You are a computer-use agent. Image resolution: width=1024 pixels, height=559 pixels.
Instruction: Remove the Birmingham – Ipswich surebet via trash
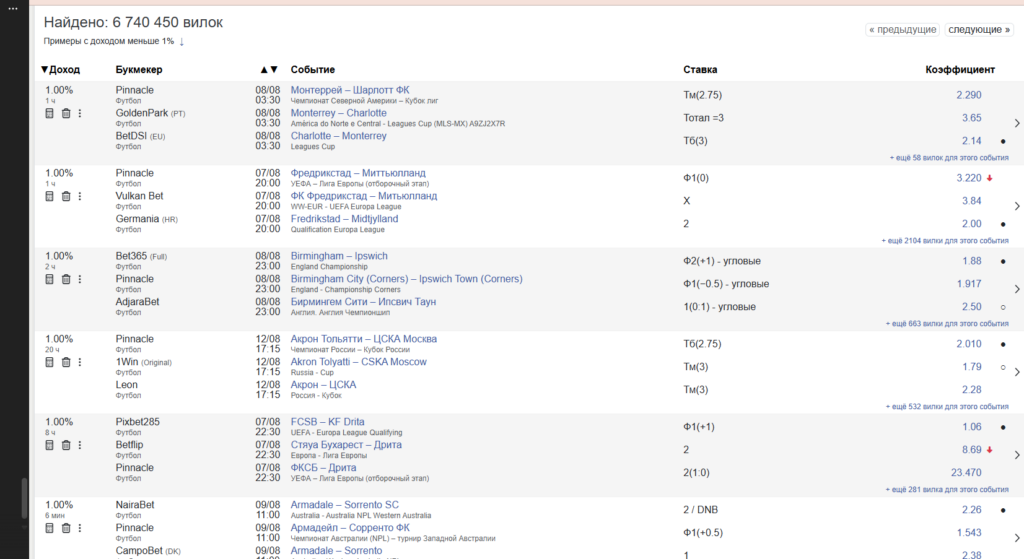coord(66,280)
